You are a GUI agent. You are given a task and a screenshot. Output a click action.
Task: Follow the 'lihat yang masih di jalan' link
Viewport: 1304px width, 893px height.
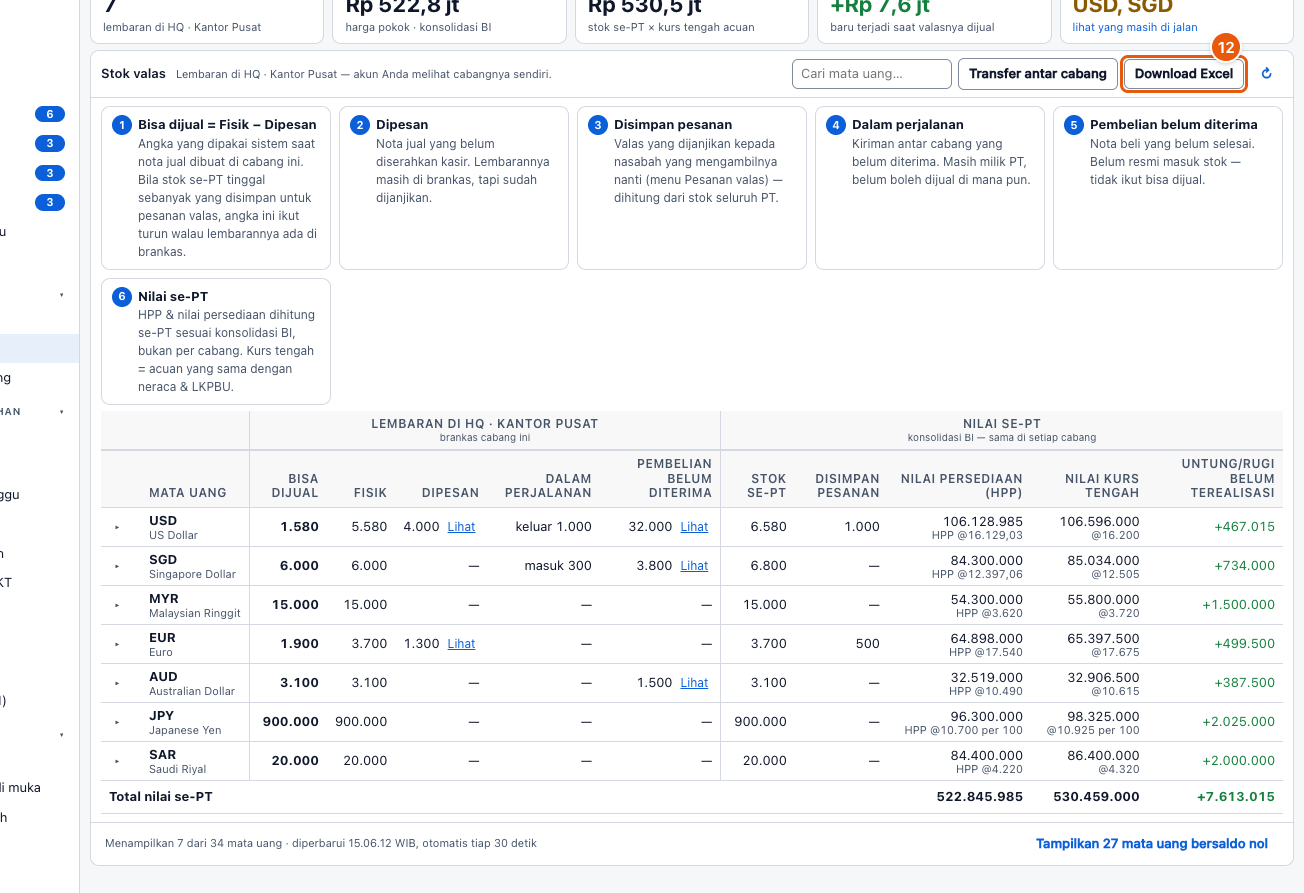(1135, 27)
